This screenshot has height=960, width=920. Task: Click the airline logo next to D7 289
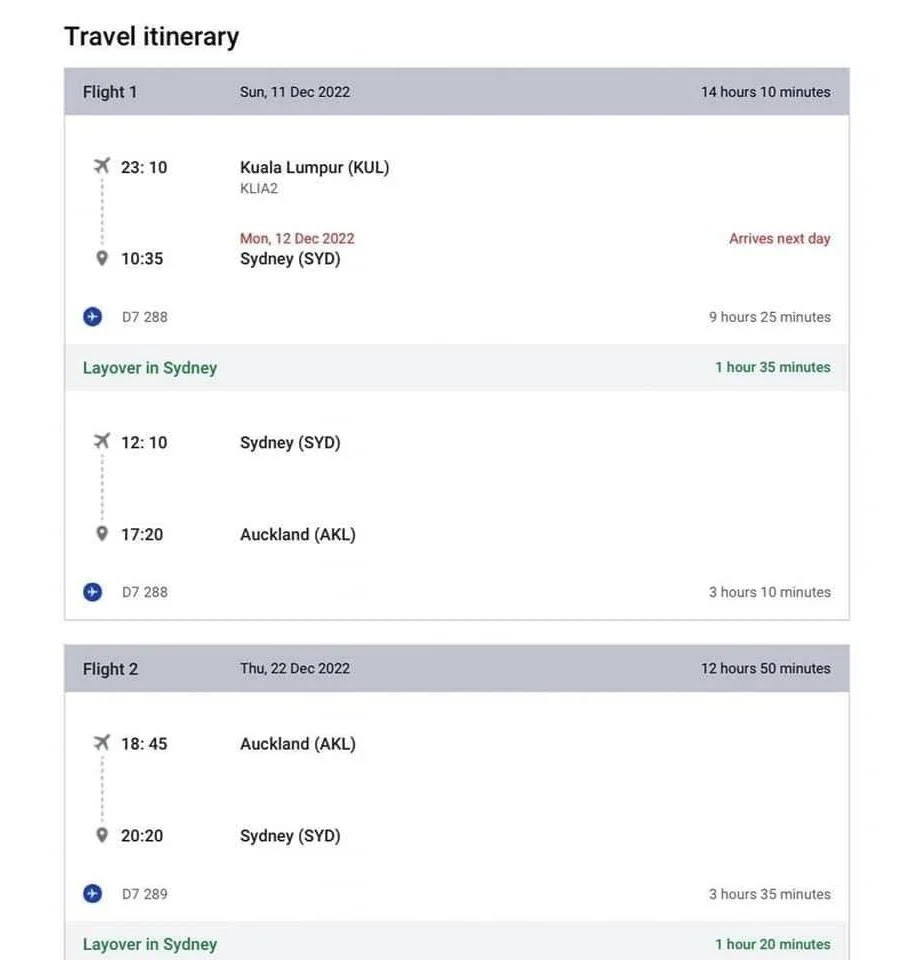[x=93, y=894]
